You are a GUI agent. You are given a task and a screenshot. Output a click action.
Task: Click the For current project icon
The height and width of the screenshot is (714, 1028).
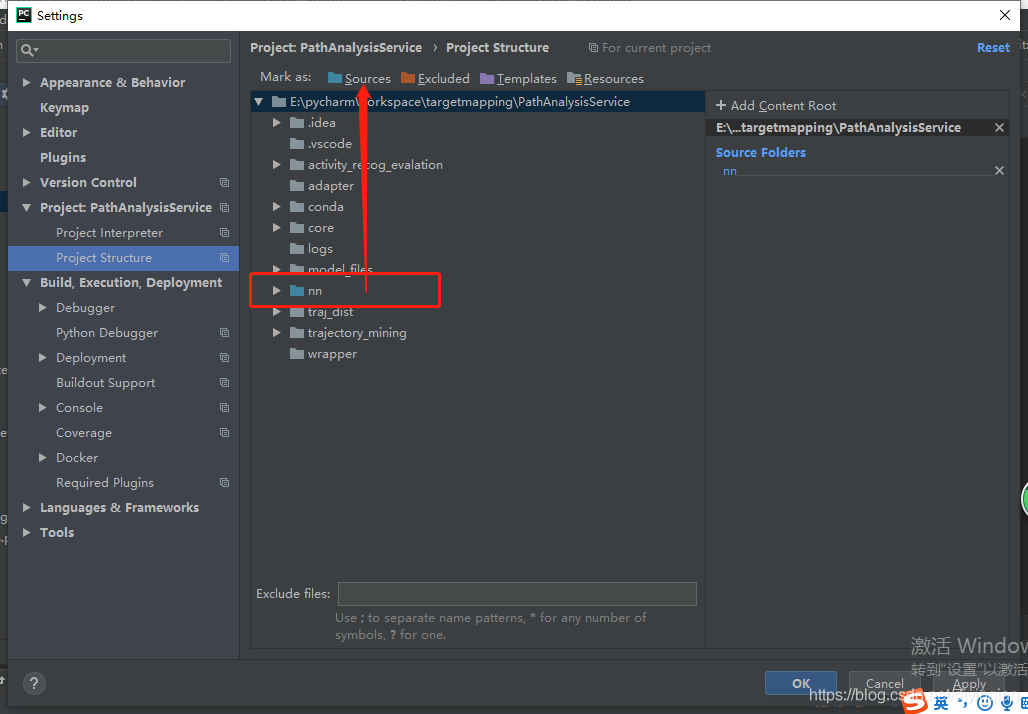click(593, 48)
